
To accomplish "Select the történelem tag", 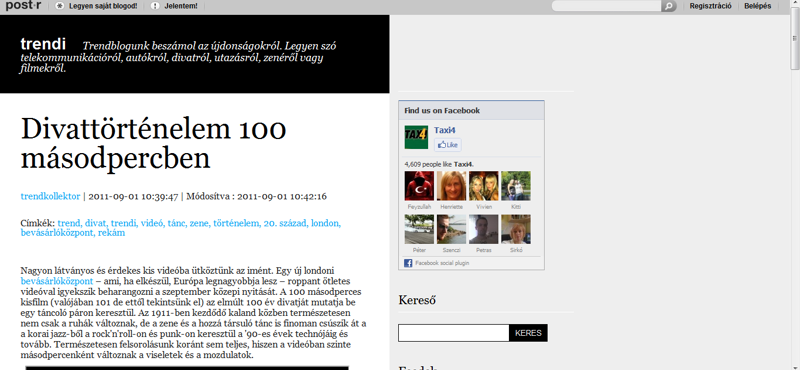I will (x=237, y=223).
